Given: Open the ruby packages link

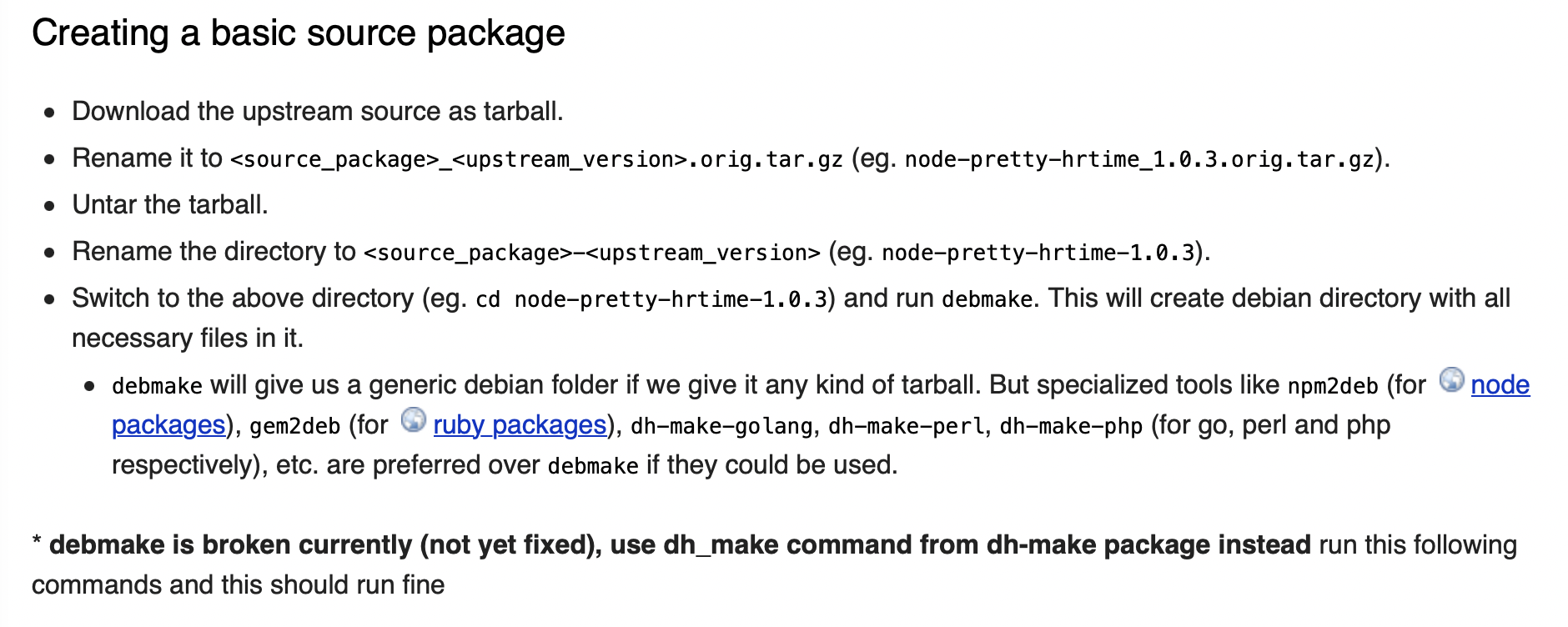Looking at the screenshot, I should [520, 425].
